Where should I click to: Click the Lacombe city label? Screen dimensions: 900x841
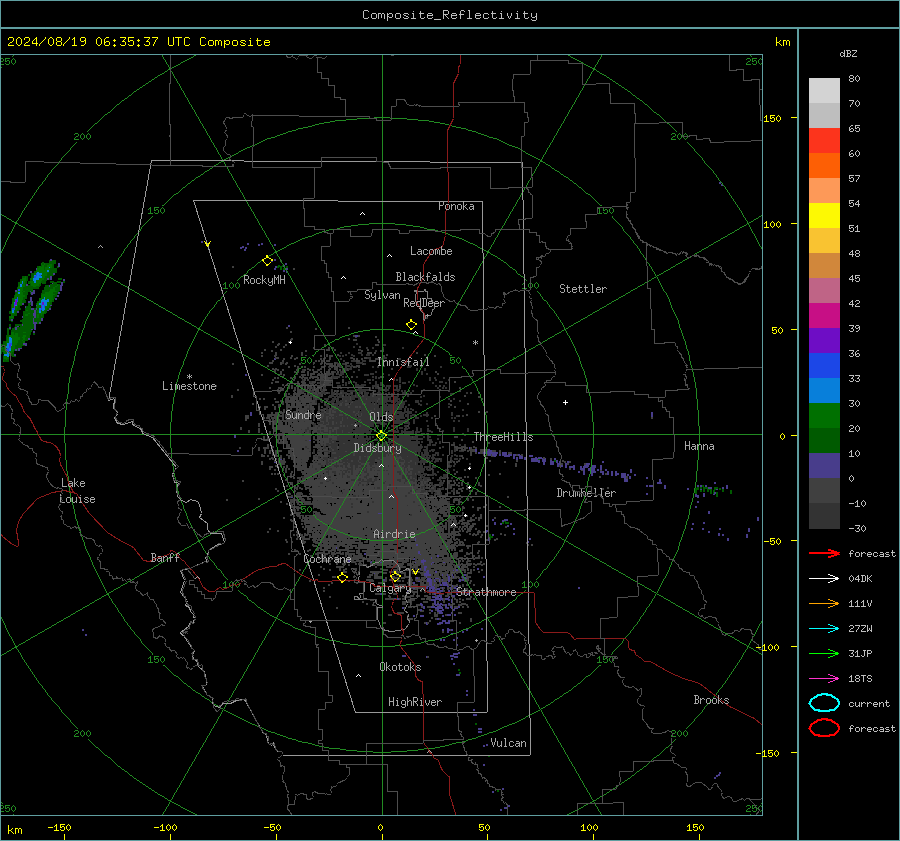pos(431,251)
